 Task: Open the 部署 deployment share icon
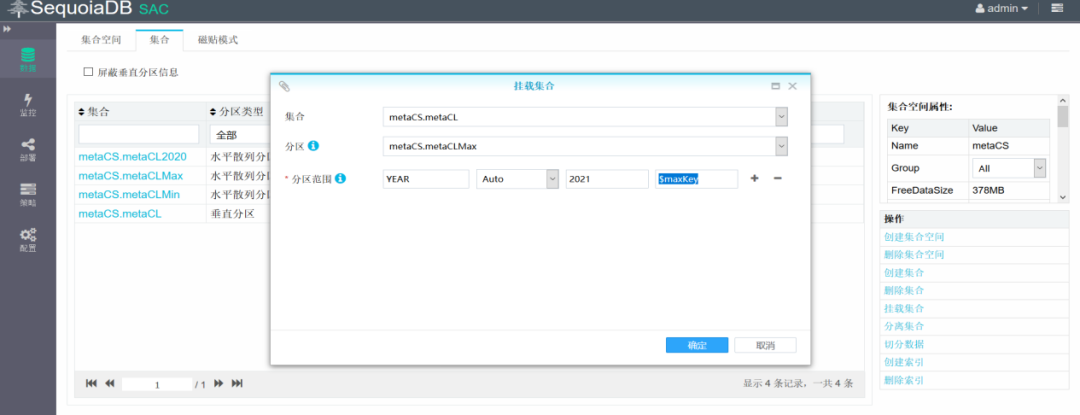[28, 149]
